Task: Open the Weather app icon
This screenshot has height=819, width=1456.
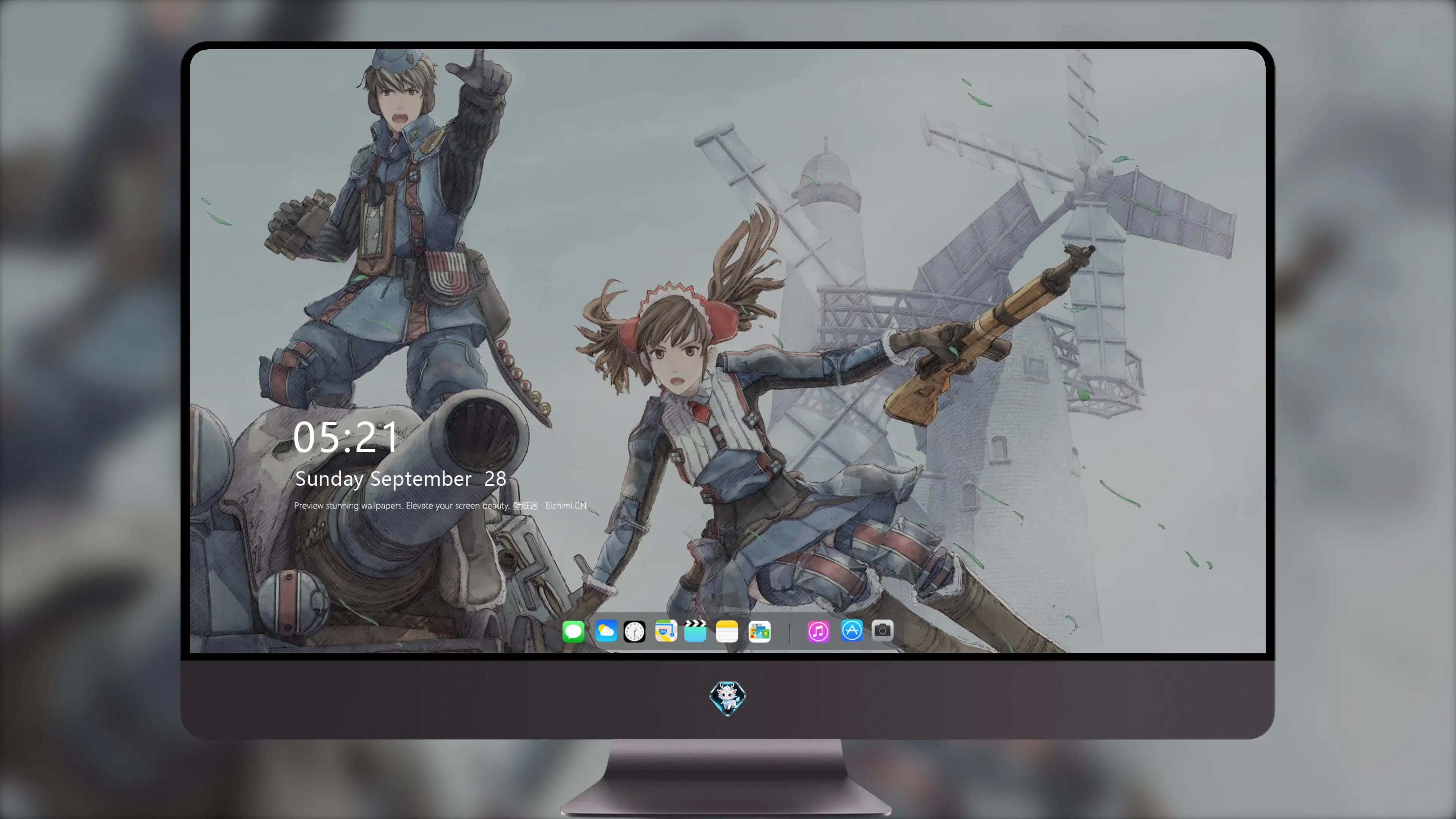Action: 606,631
